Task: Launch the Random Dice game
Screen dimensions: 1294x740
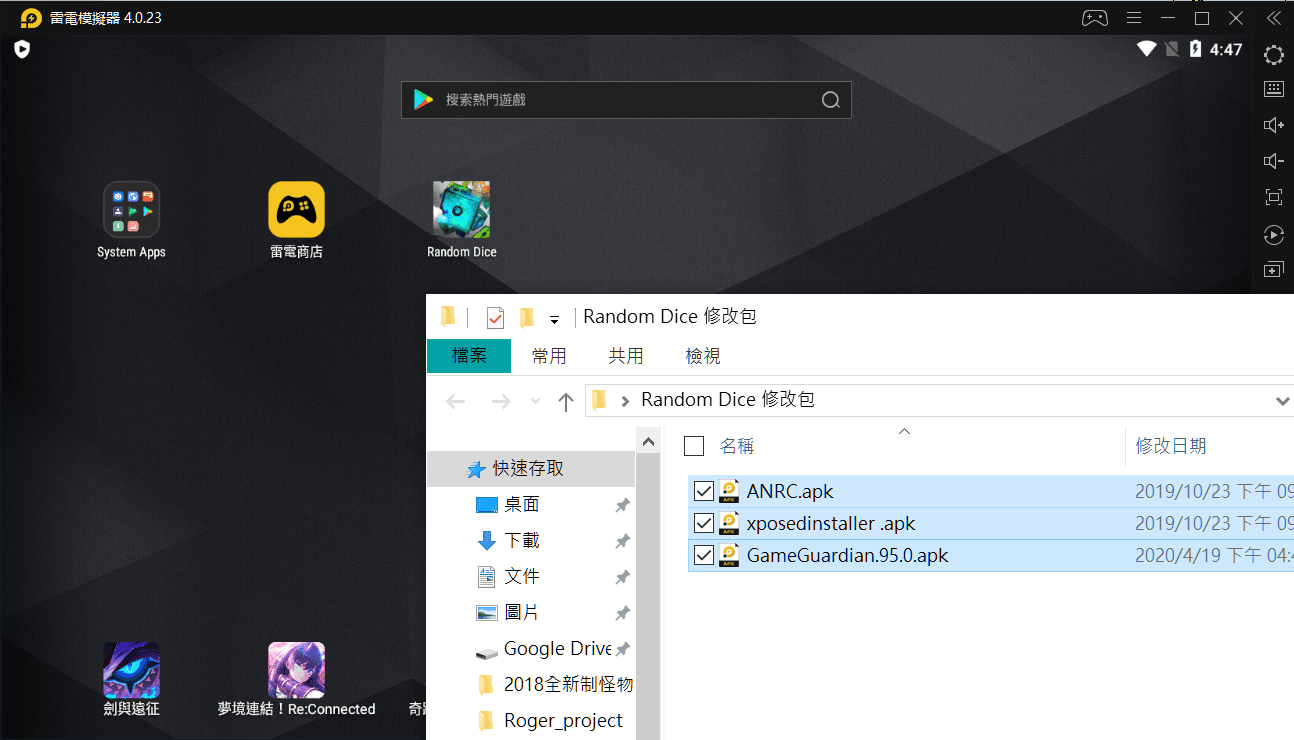Action: (x=461, y=209)
